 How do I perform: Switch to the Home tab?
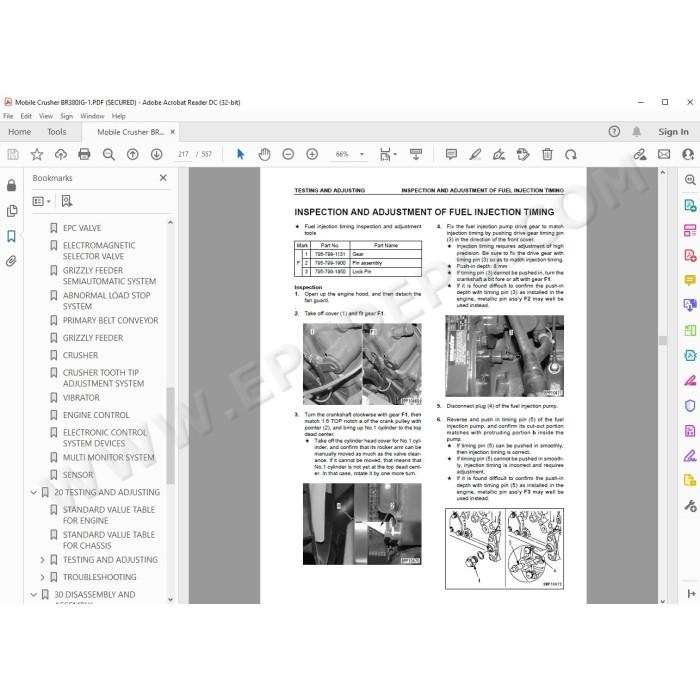(x=20, y=132)
